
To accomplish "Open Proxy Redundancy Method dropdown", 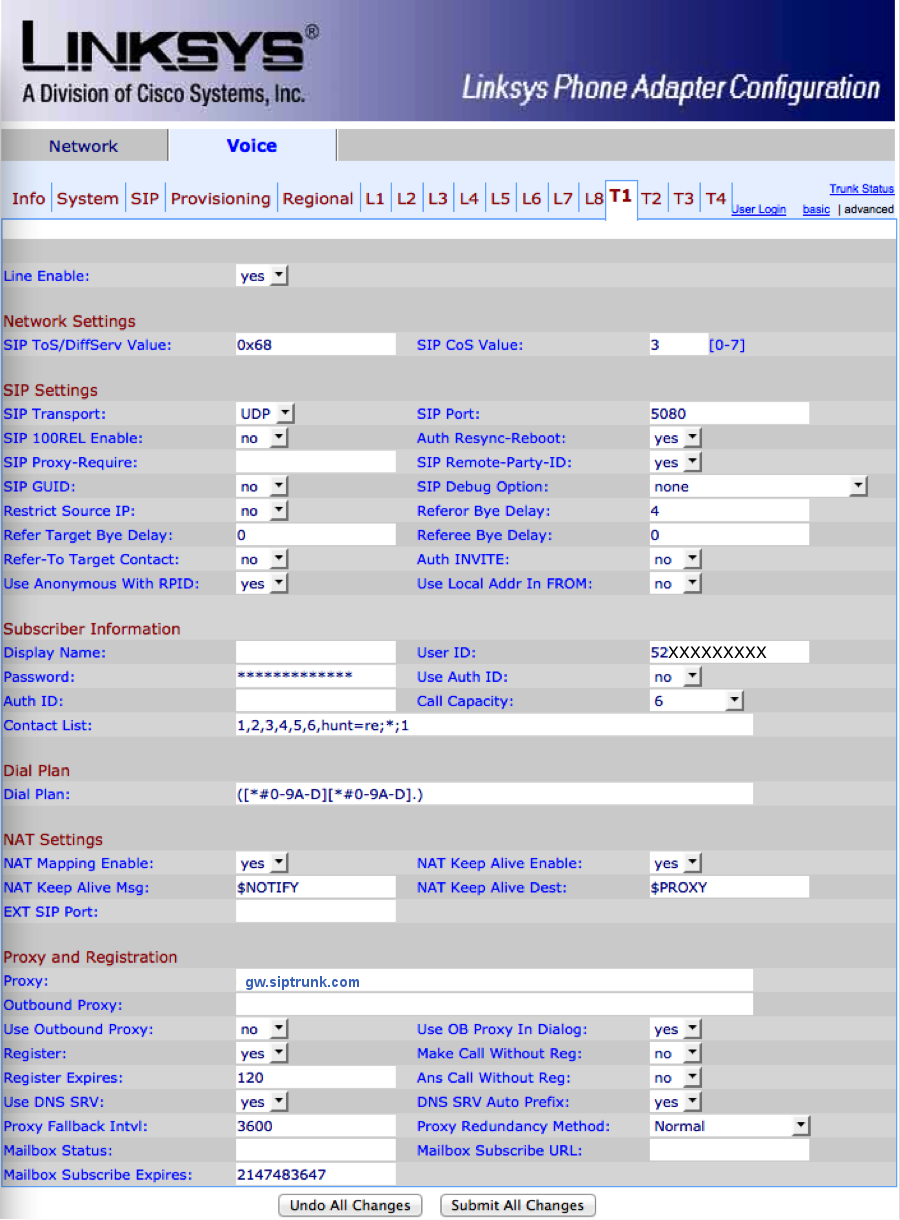I will coord(730,1126).
